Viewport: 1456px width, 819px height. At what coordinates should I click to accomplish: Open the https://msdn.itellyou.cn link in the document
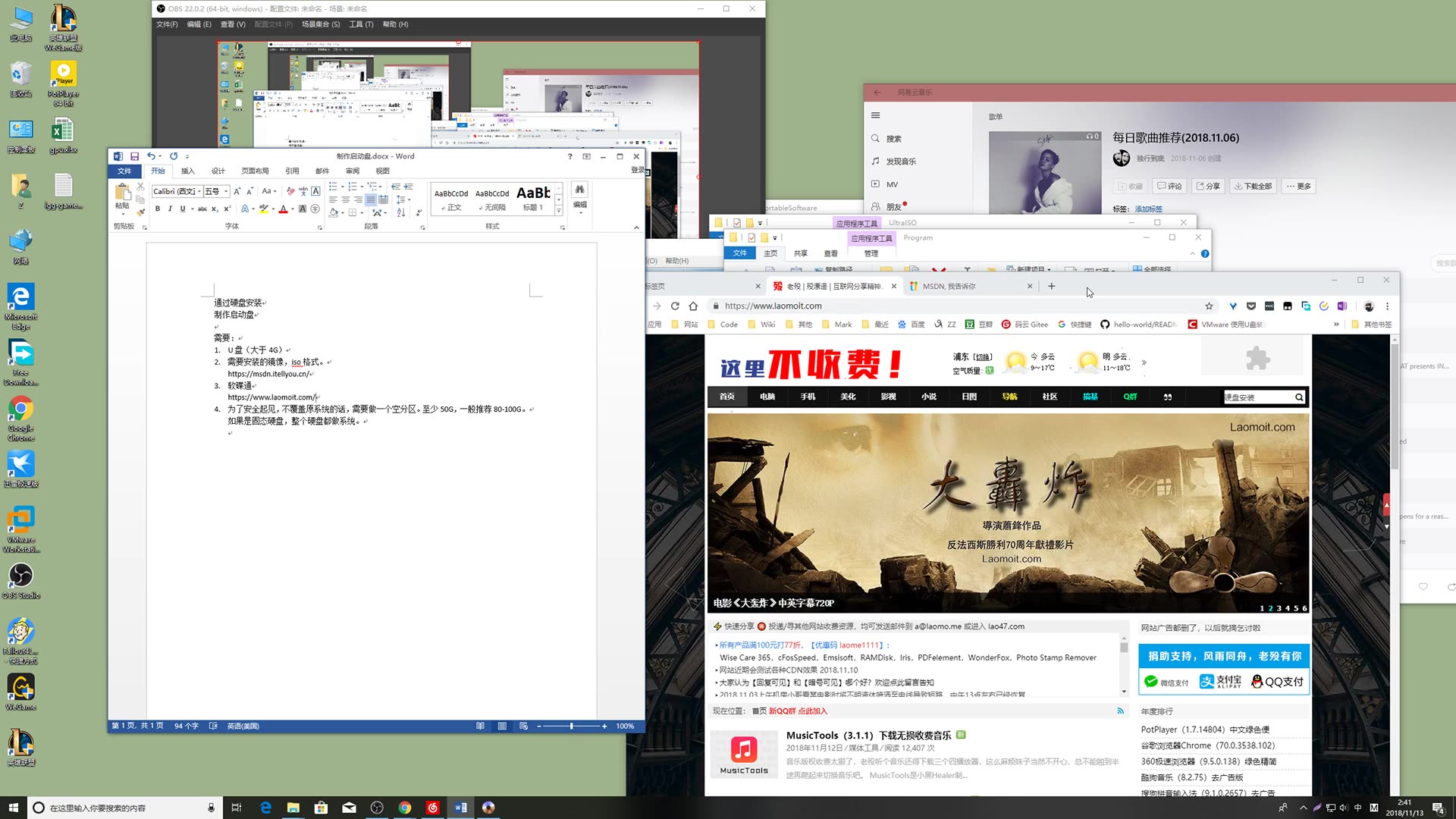269,374
